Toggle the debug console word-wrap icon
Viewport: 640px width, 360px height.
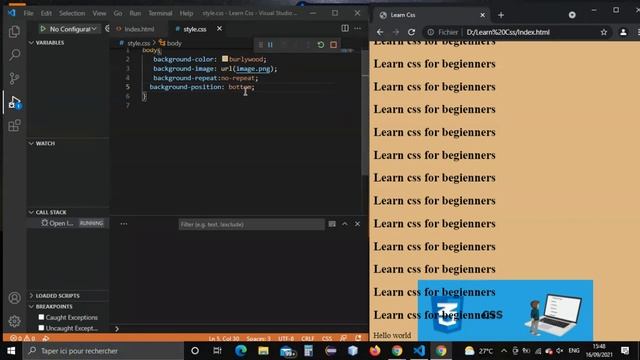coord(332,224)
